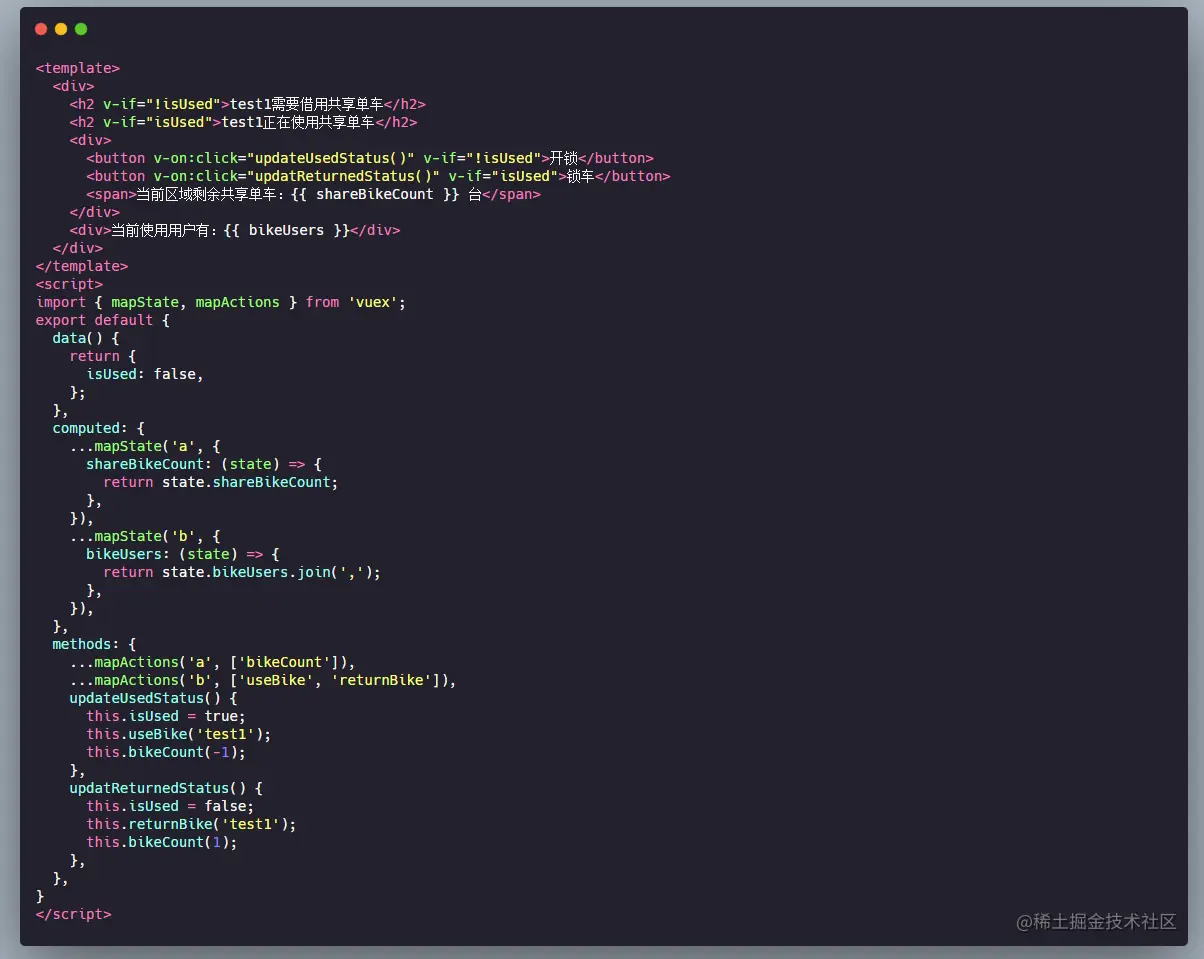Select the h2 text 'test1需要借用共享单车'
The image size is (1204, 959).
click(x=307, y=104)
